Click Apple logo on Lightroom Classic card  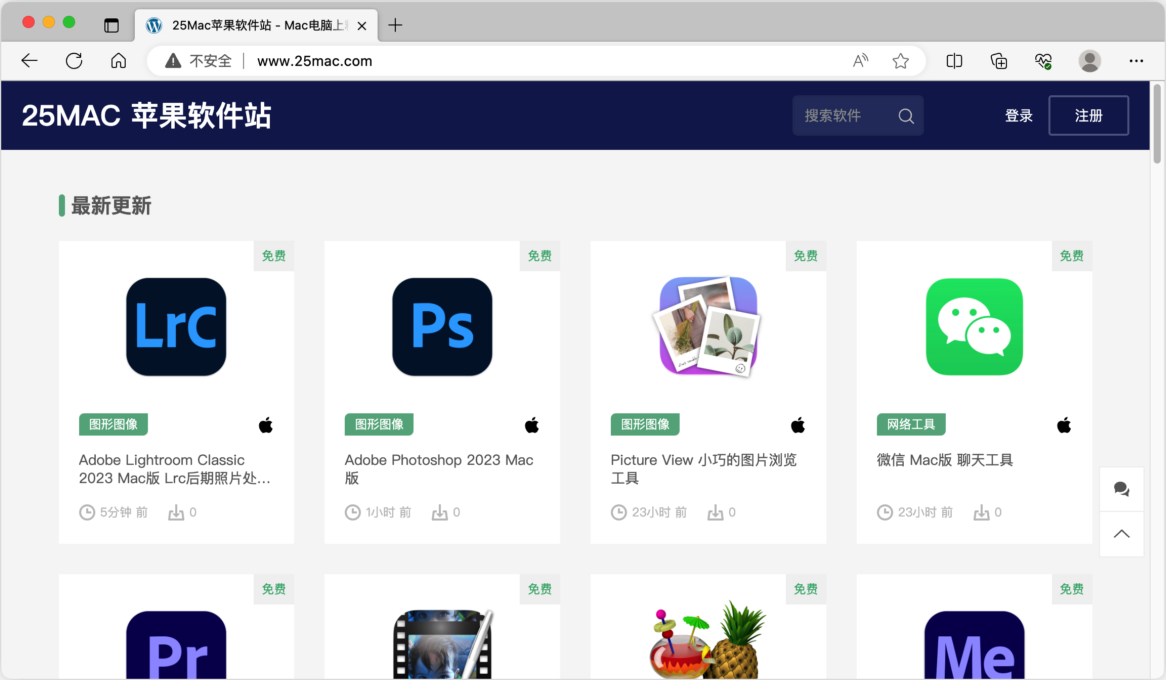[x=265, y=425]
